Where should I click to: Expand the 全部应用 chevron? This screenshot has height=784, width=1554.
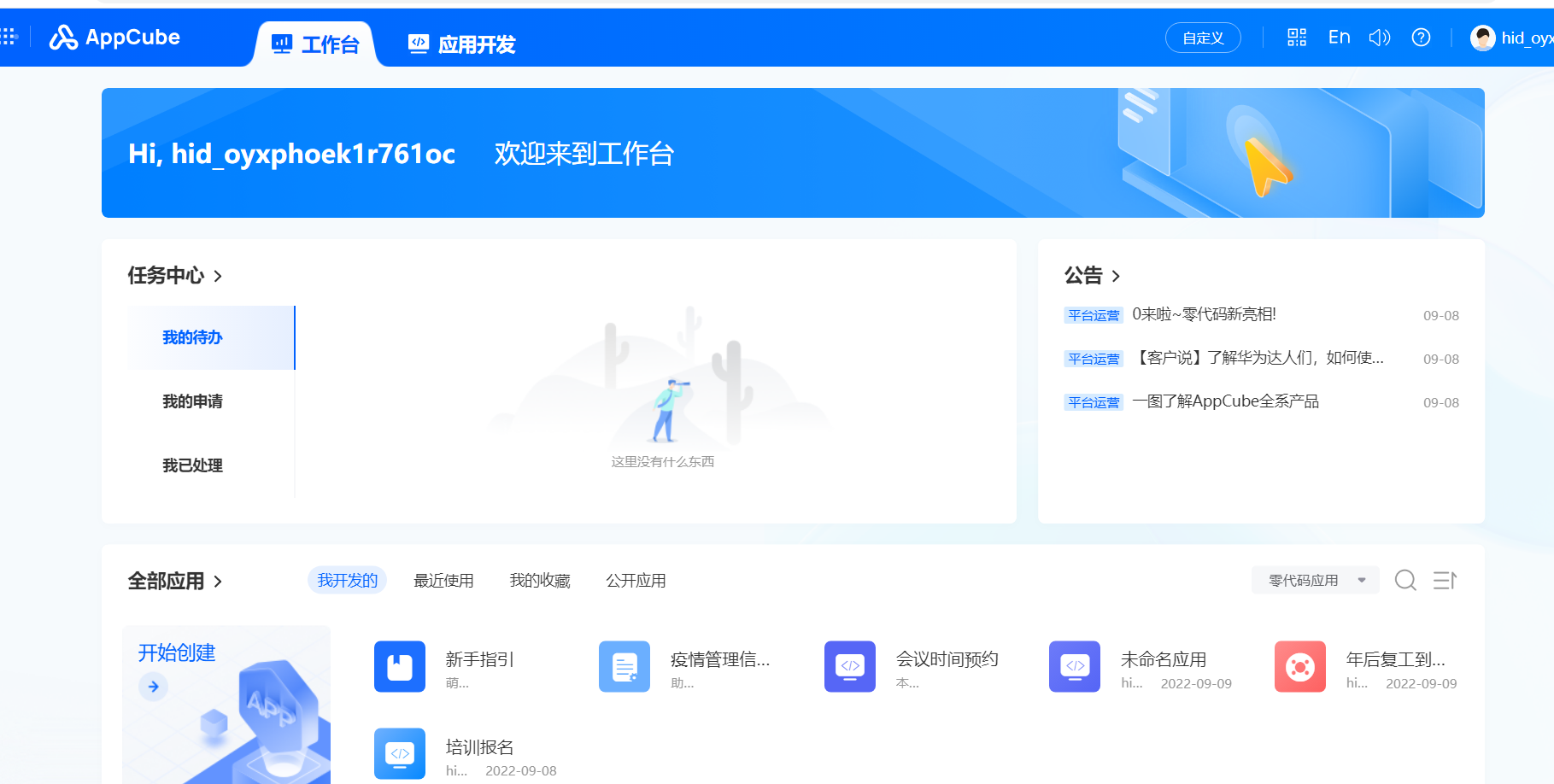218,582
